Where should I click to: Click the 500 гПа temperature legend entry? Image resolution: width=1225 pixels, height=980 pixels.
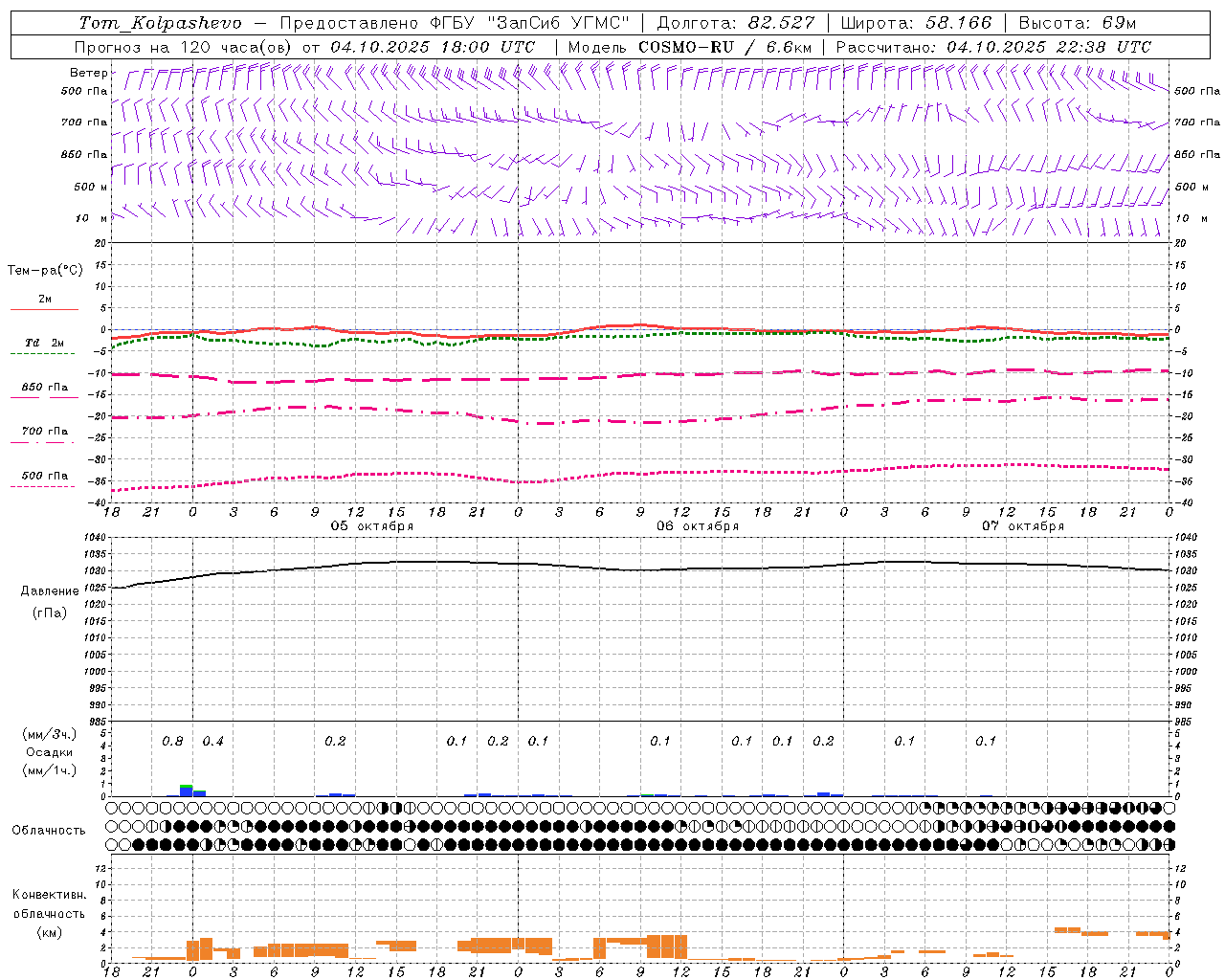pyautogui.click(x=45, y=479)
